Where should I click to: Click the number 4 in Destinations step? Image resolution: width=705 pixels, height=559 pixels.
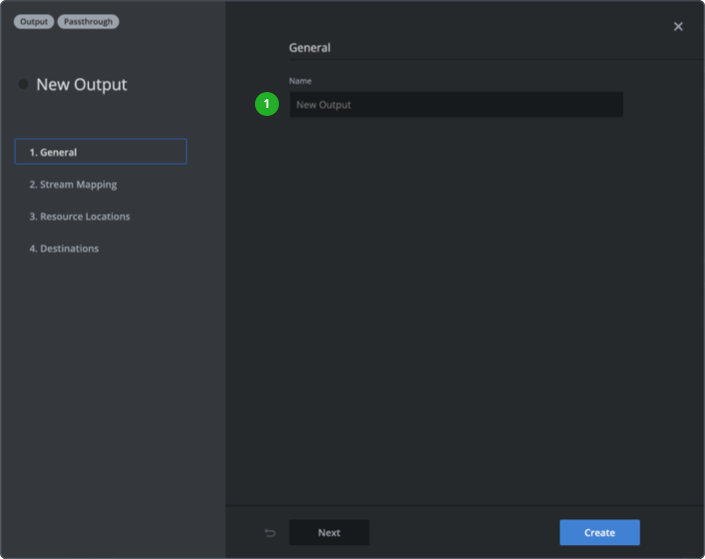(x=32, y=248)
